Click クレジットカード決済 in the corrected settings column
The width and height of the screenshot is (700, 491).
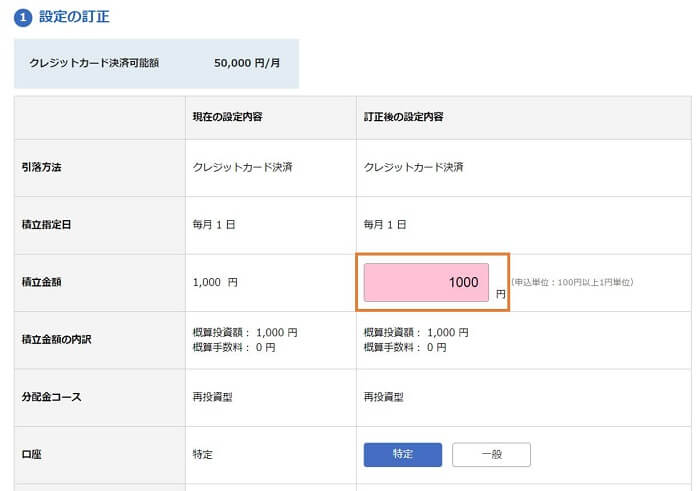pos(413,167)
